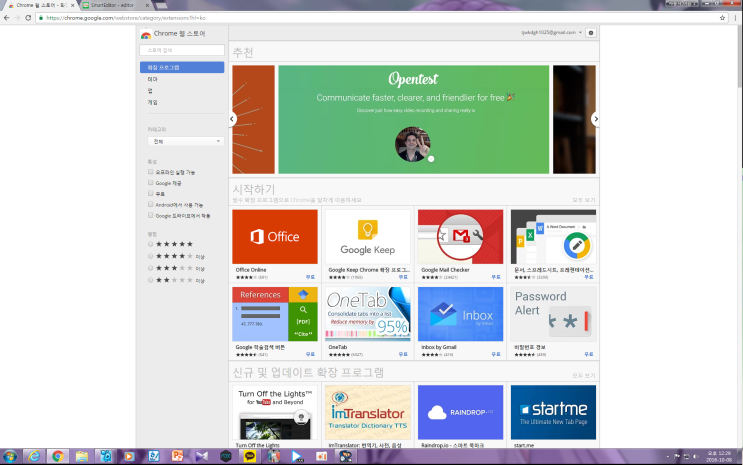Screen dimensions: 743x465
Task: Open the Windows Start menu
Action: [x=10, y=456]
